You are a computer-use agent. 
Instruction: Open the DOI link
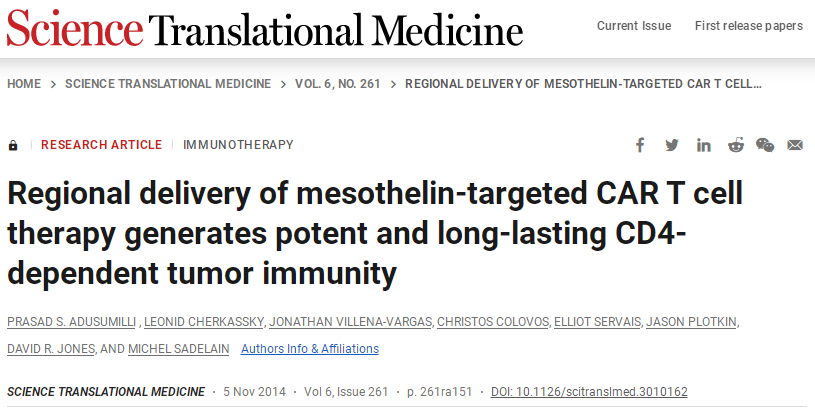pyautogui.click(x=589, y=392)
